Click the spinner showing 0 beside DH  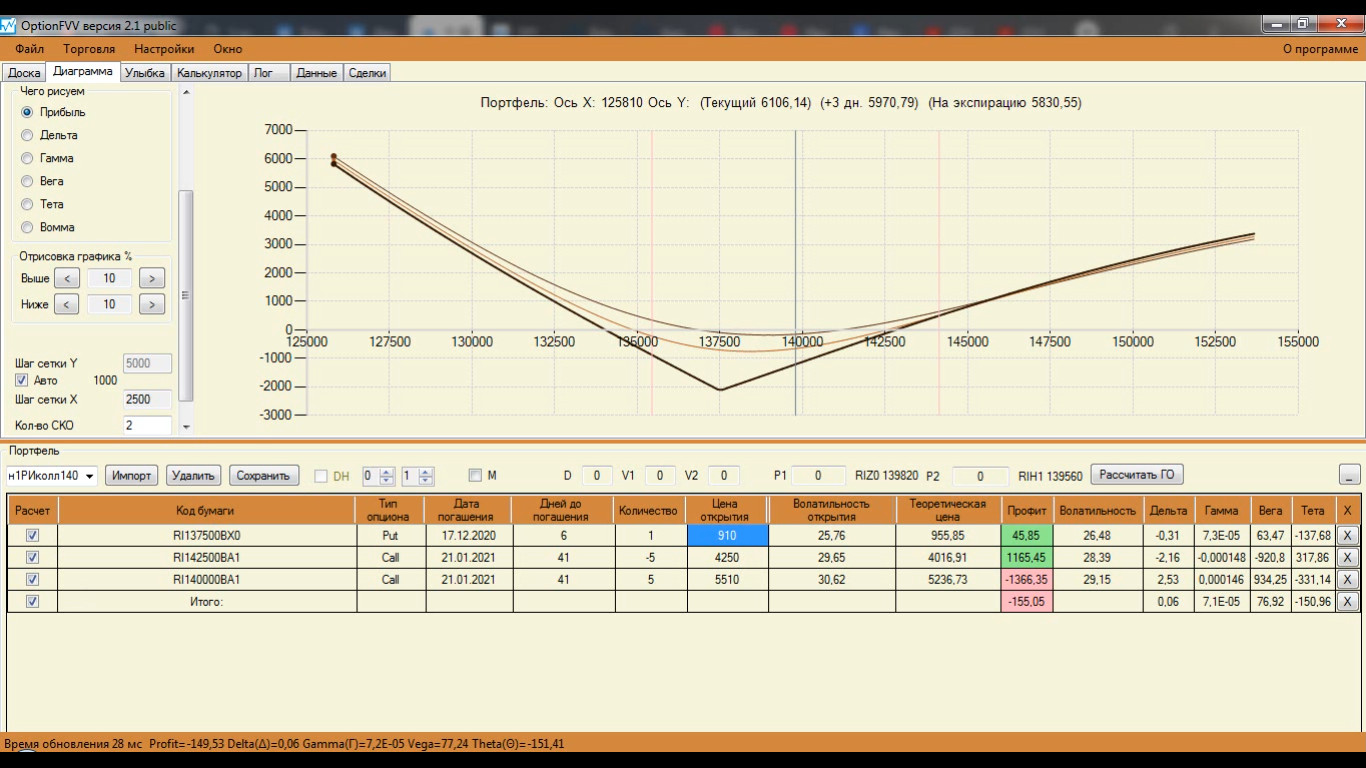coord(379,476)
